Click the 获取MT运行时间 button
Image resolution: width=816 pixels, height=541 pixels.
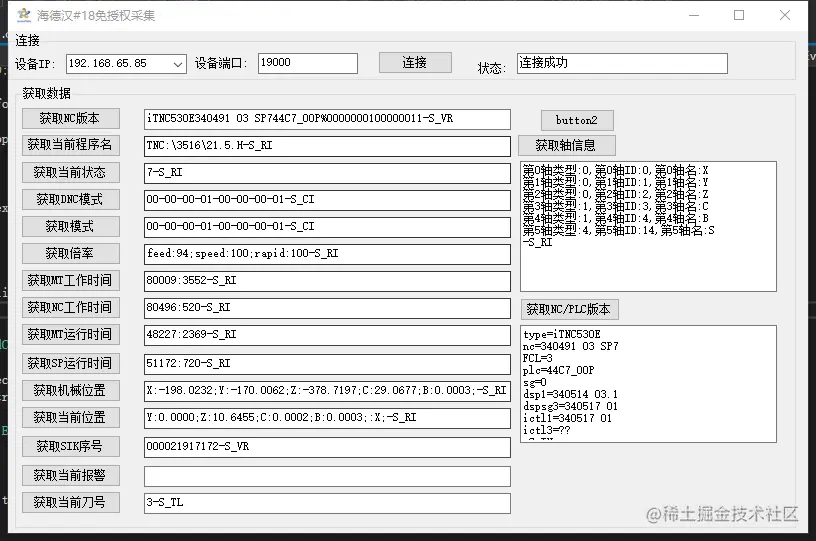tap(71, 335)
